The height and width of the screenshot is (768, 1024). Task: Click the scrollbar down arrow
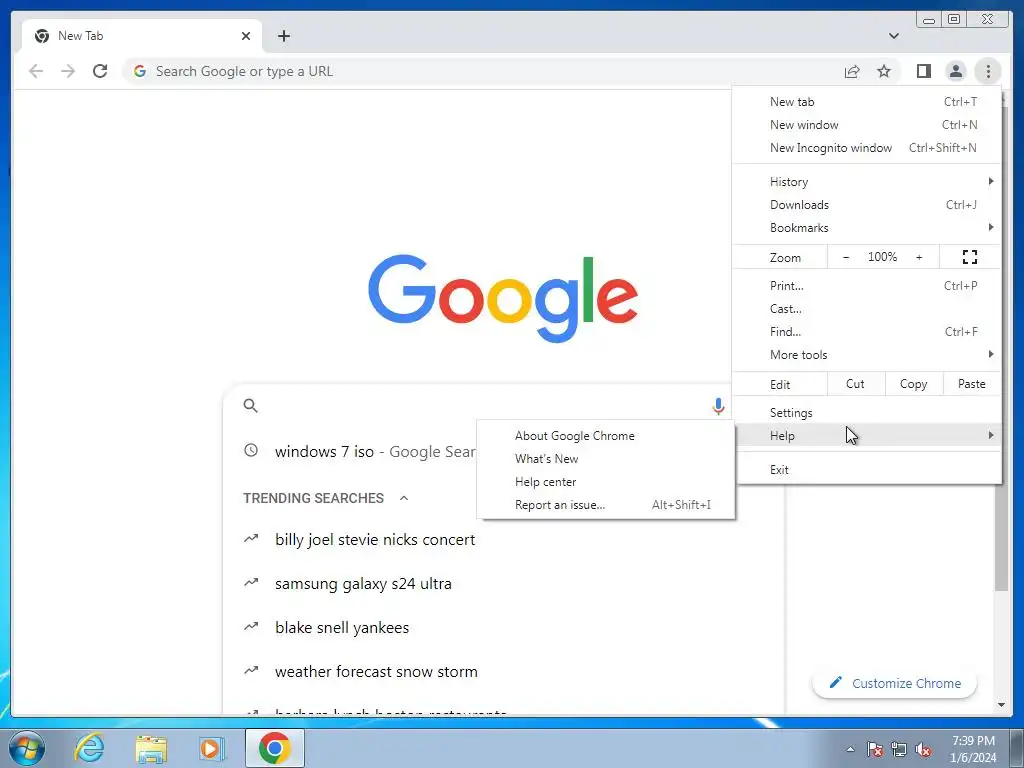coord(1002,705)
